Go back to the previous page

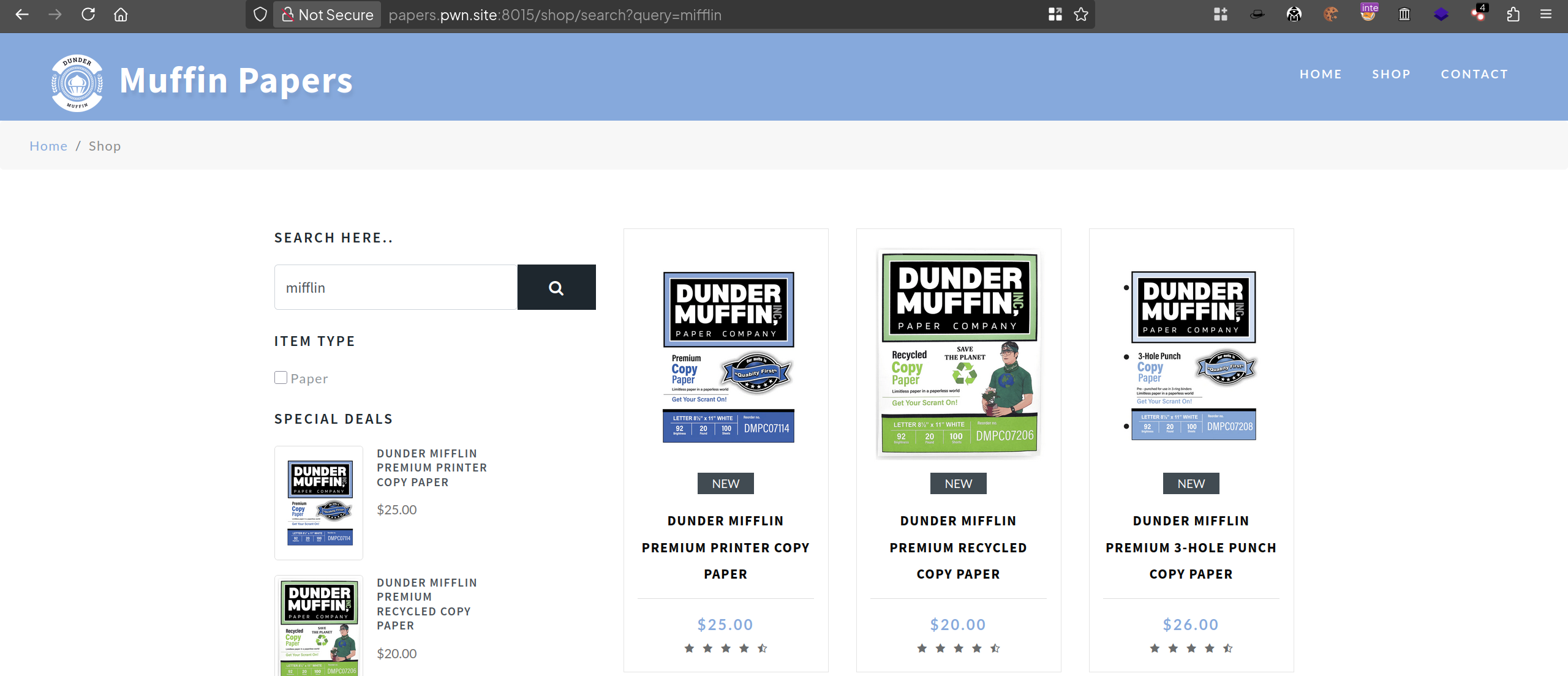click(x=22, y=14)
